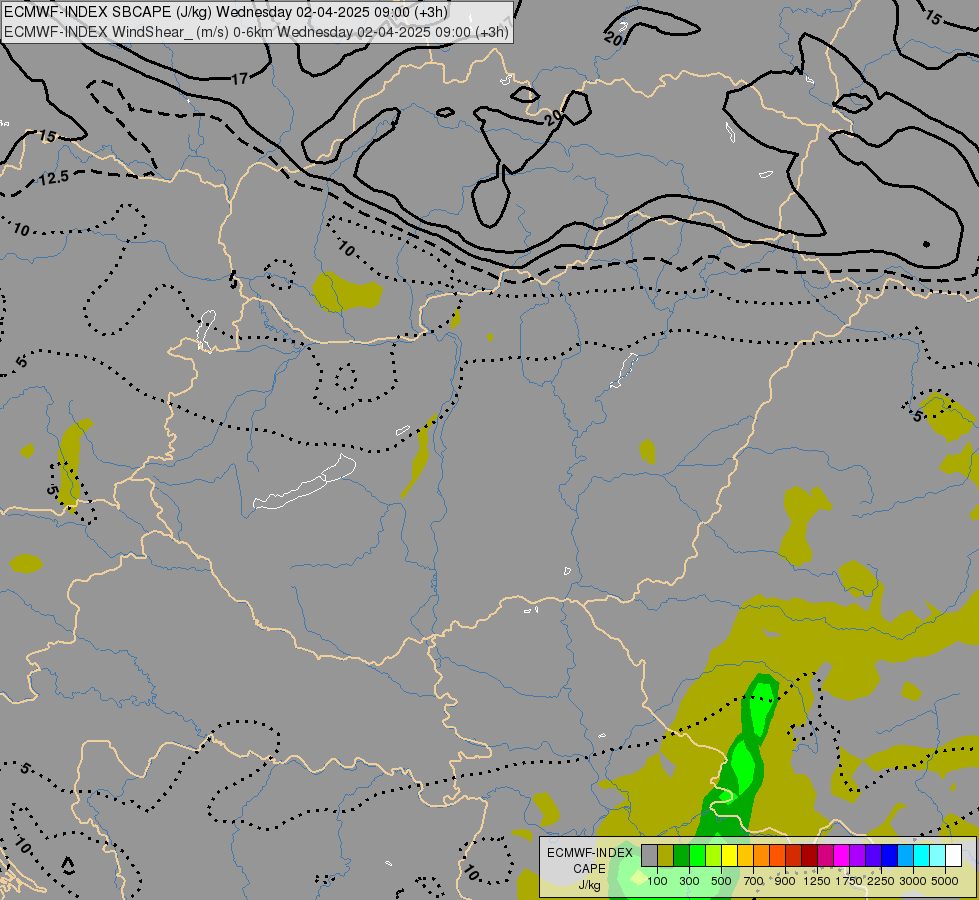Screen dimensions: 979x900
Task: Click the WindShear 0-6km title line
Action: click(257, 32)
